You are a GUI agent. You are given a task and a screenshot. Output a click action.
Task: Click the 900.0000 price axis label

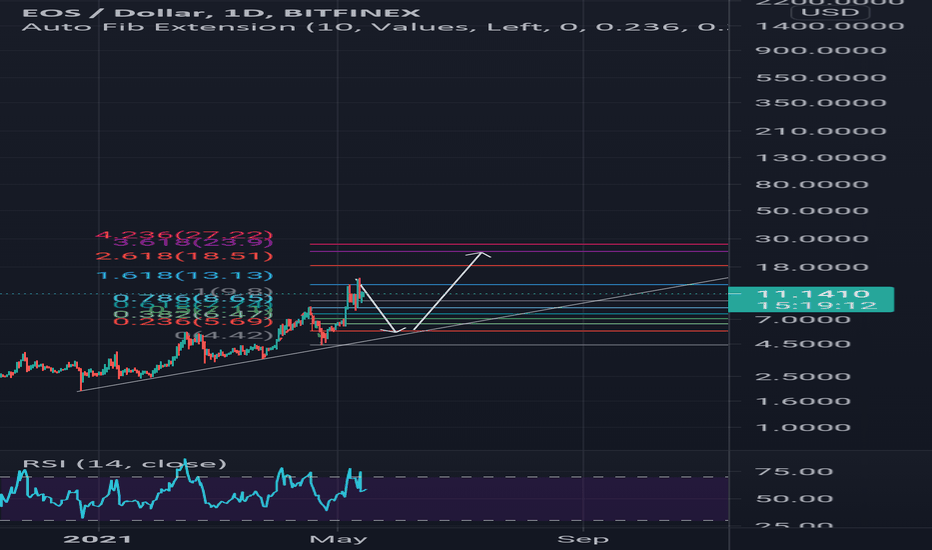[x=821, y=51]
